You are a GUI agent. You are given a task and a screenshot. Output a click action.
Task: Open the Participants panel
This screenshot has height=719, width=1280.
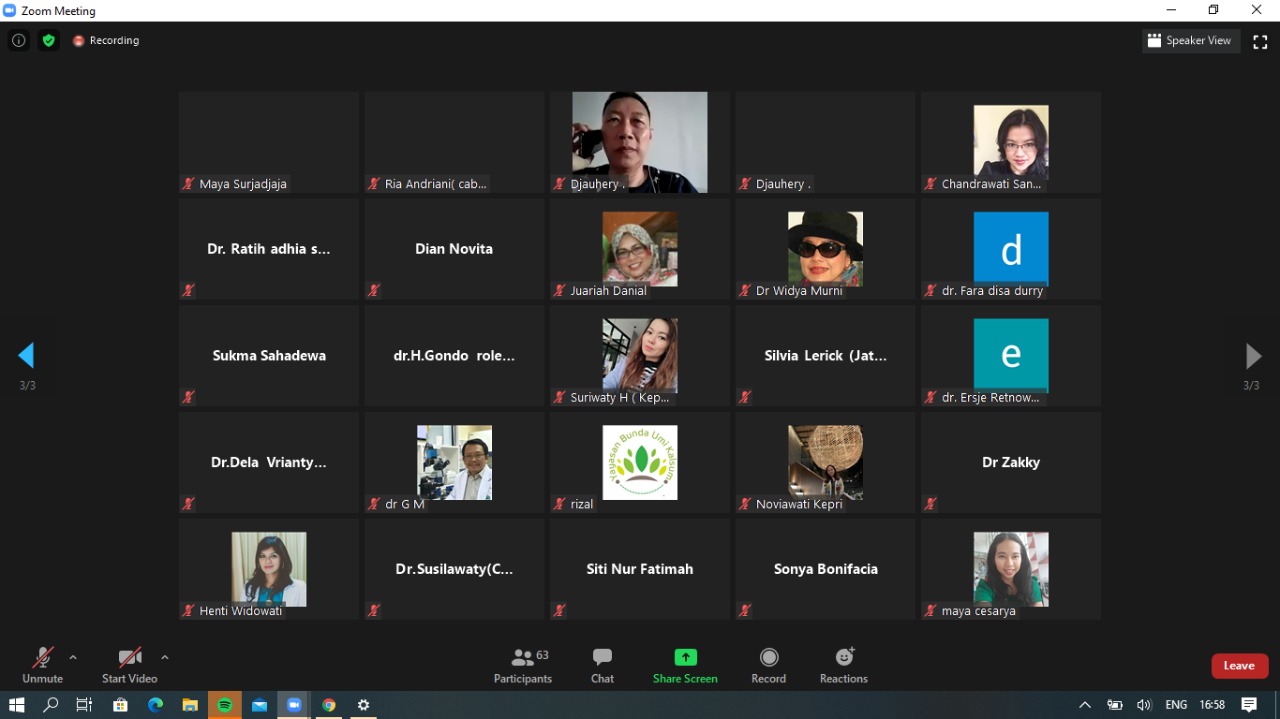[x=523, y=665]
